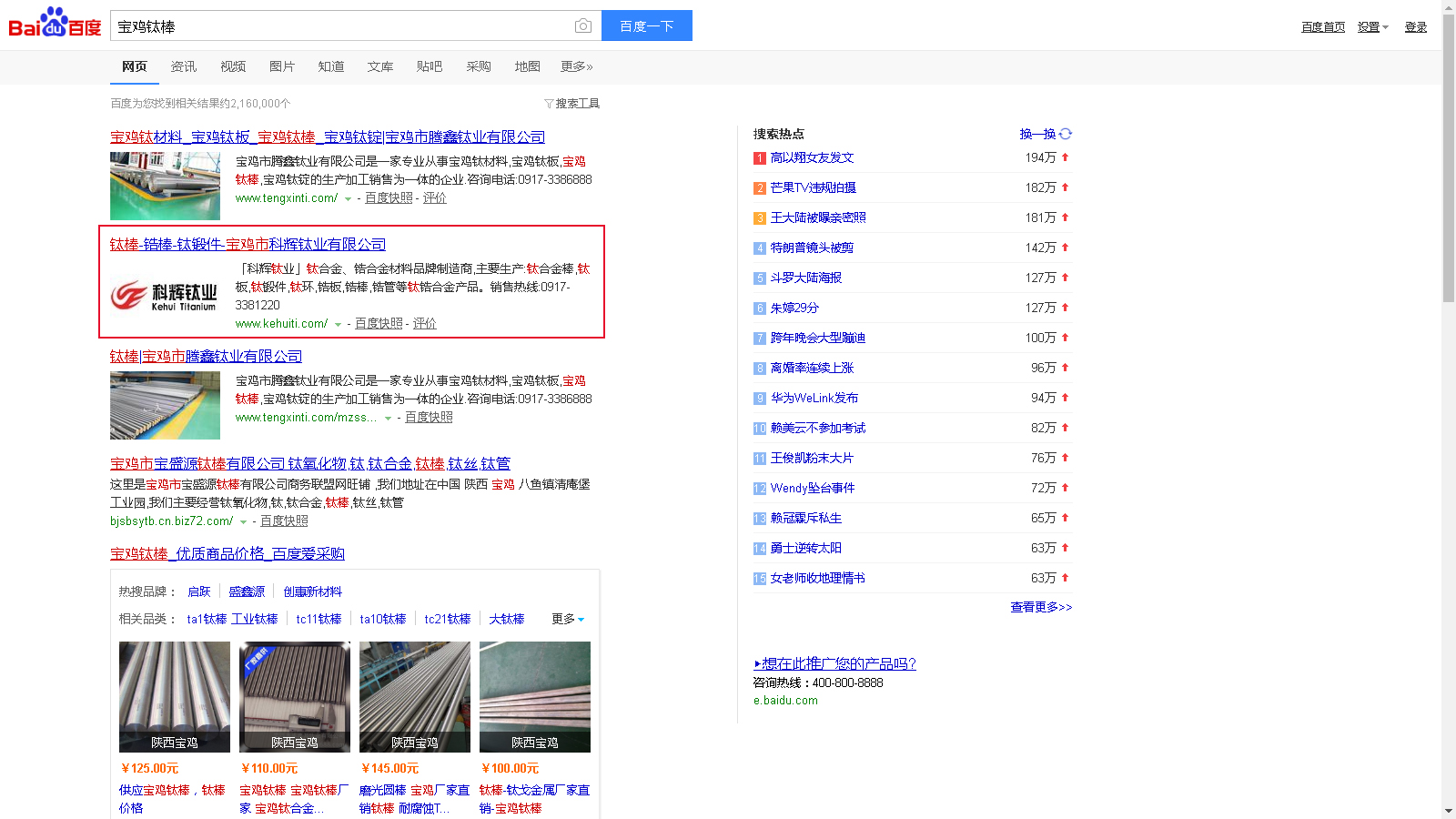Click the Baidu logo
The image size is (1456, 819).
pos(55,23)
